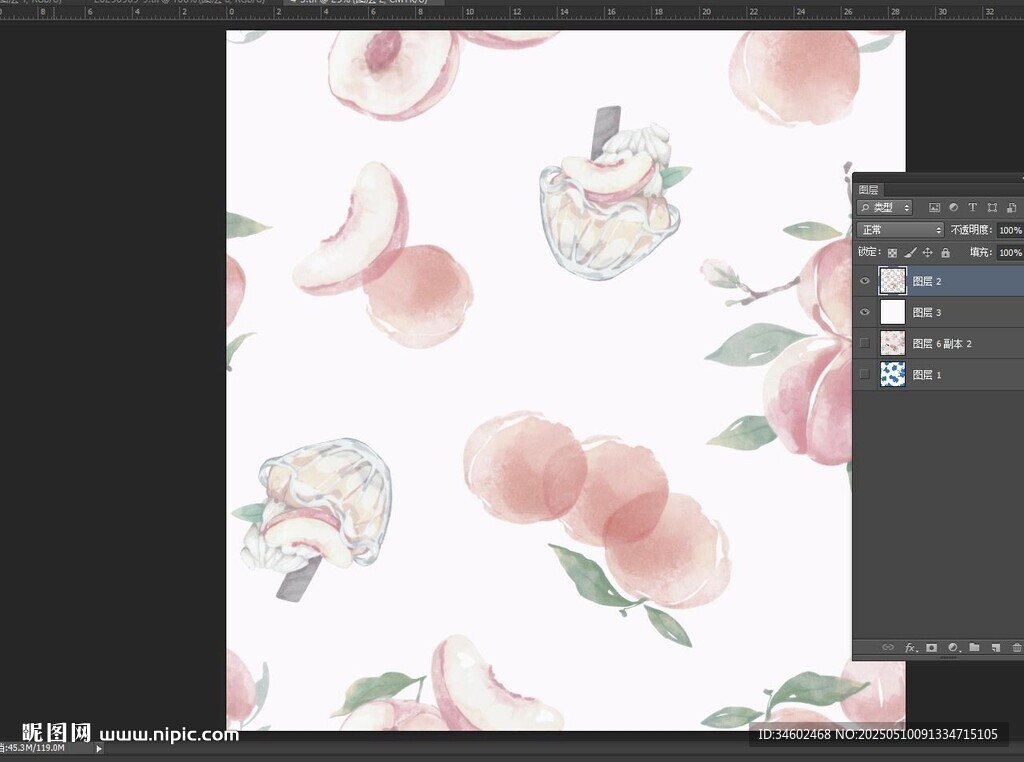The height and width of the screenshot is (762, 1024).
Task: Click the status bar arrow beside file size
Action: coord(99,749)
